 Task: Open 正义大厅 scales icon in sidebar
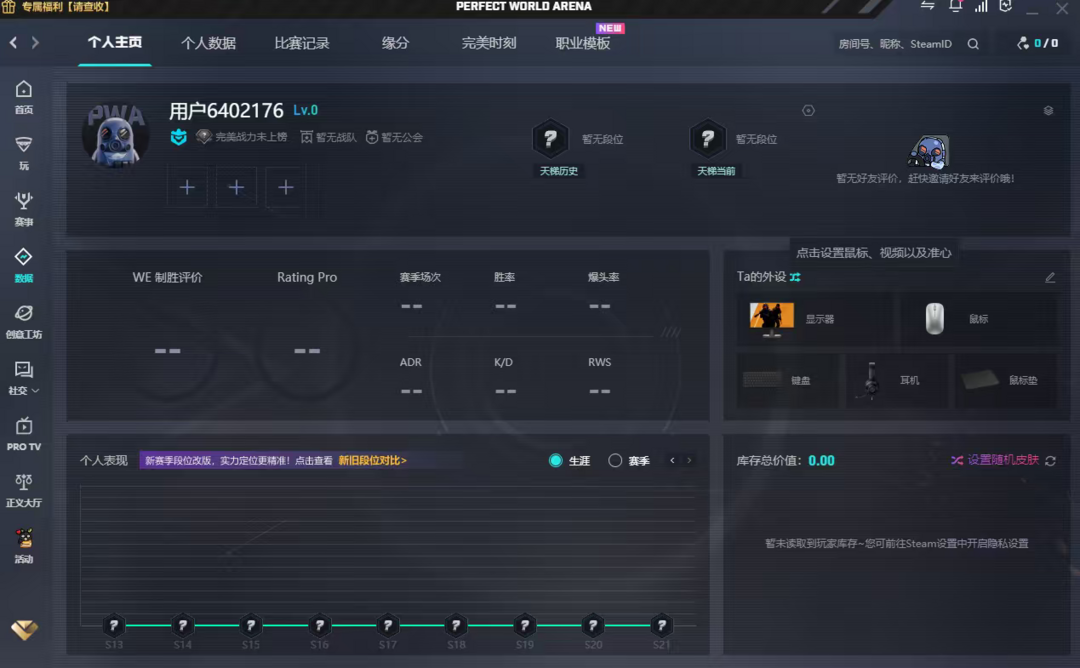click(x=24, y=489)
